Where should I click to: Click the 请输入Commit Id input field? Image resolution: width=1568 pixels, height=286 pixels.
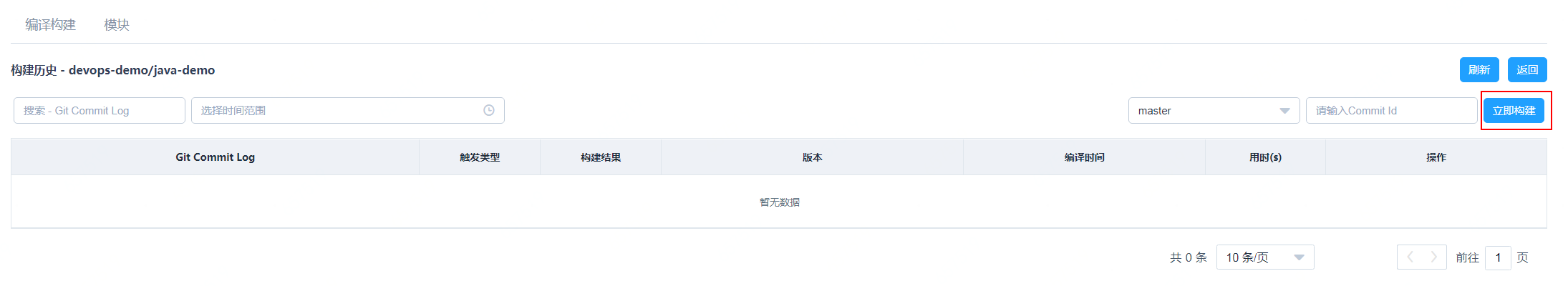[1390, 111]
